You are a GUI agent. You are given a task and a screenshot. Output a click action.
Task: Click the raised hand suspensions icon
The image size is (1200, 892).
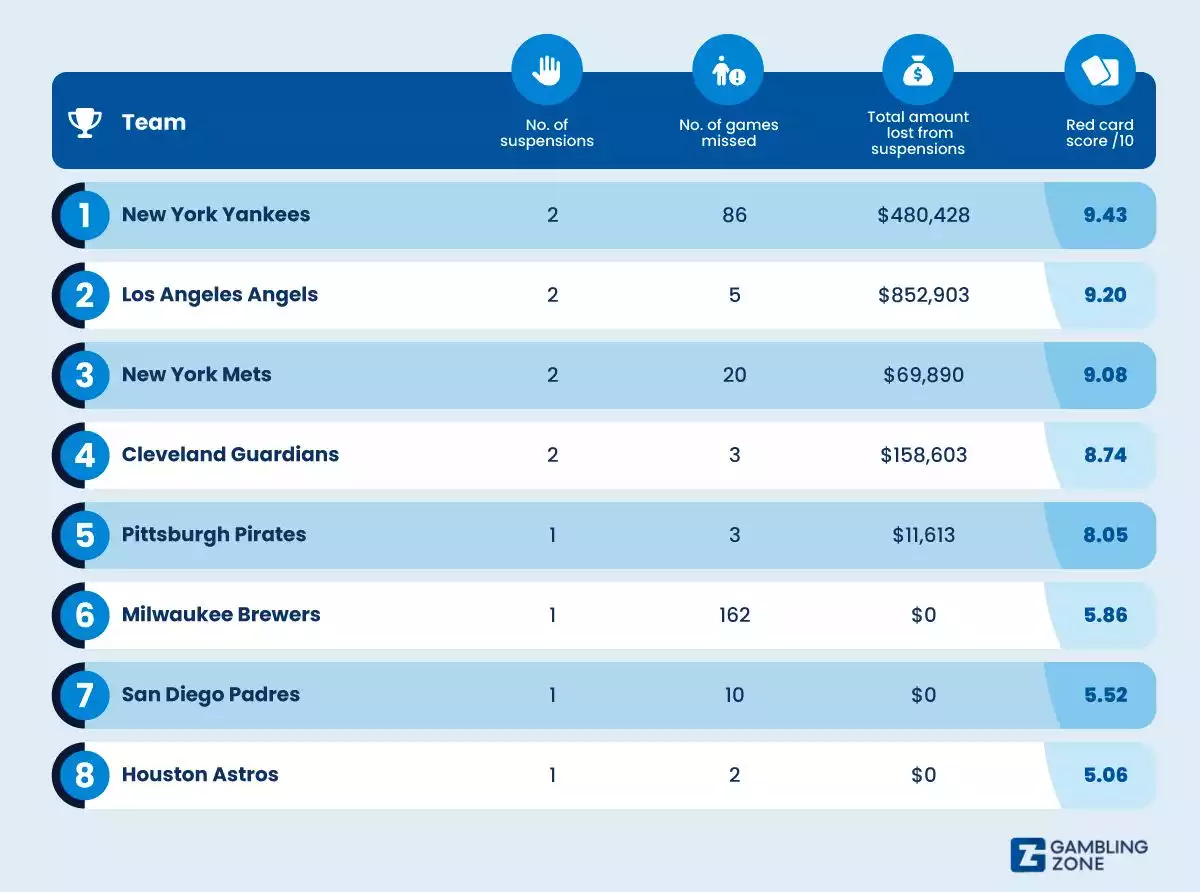click(546, 71)
